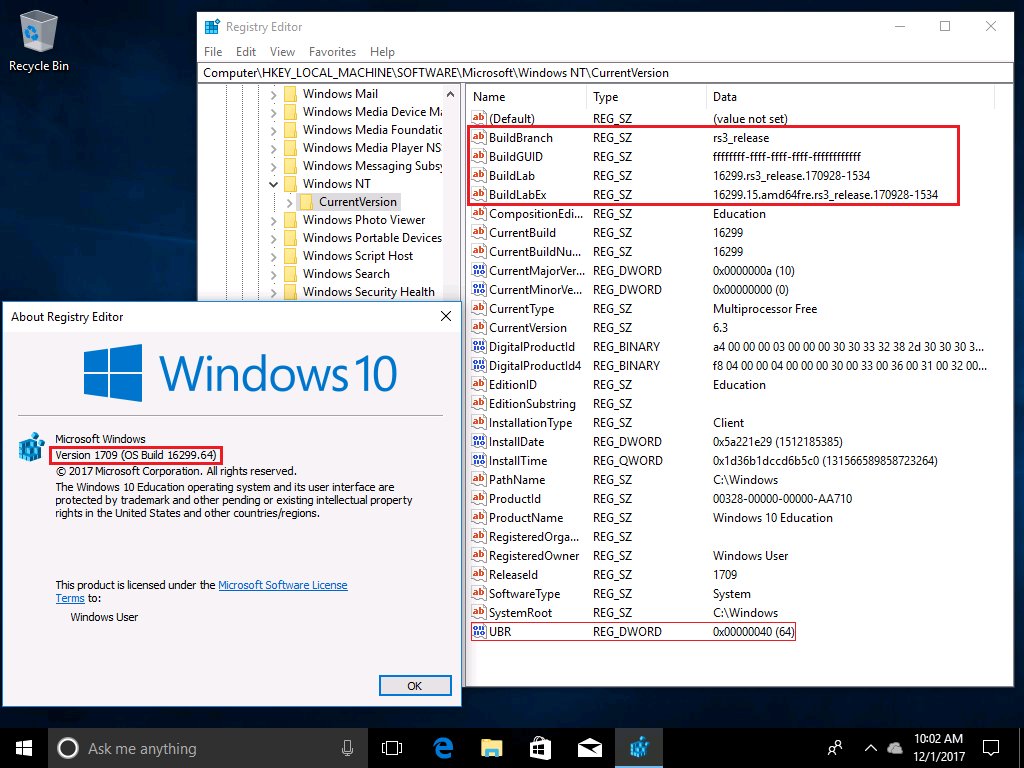This screenshot has height=768, width=1024.
Task: Select the CurrentType value name
Action: [x=521, y=308]
